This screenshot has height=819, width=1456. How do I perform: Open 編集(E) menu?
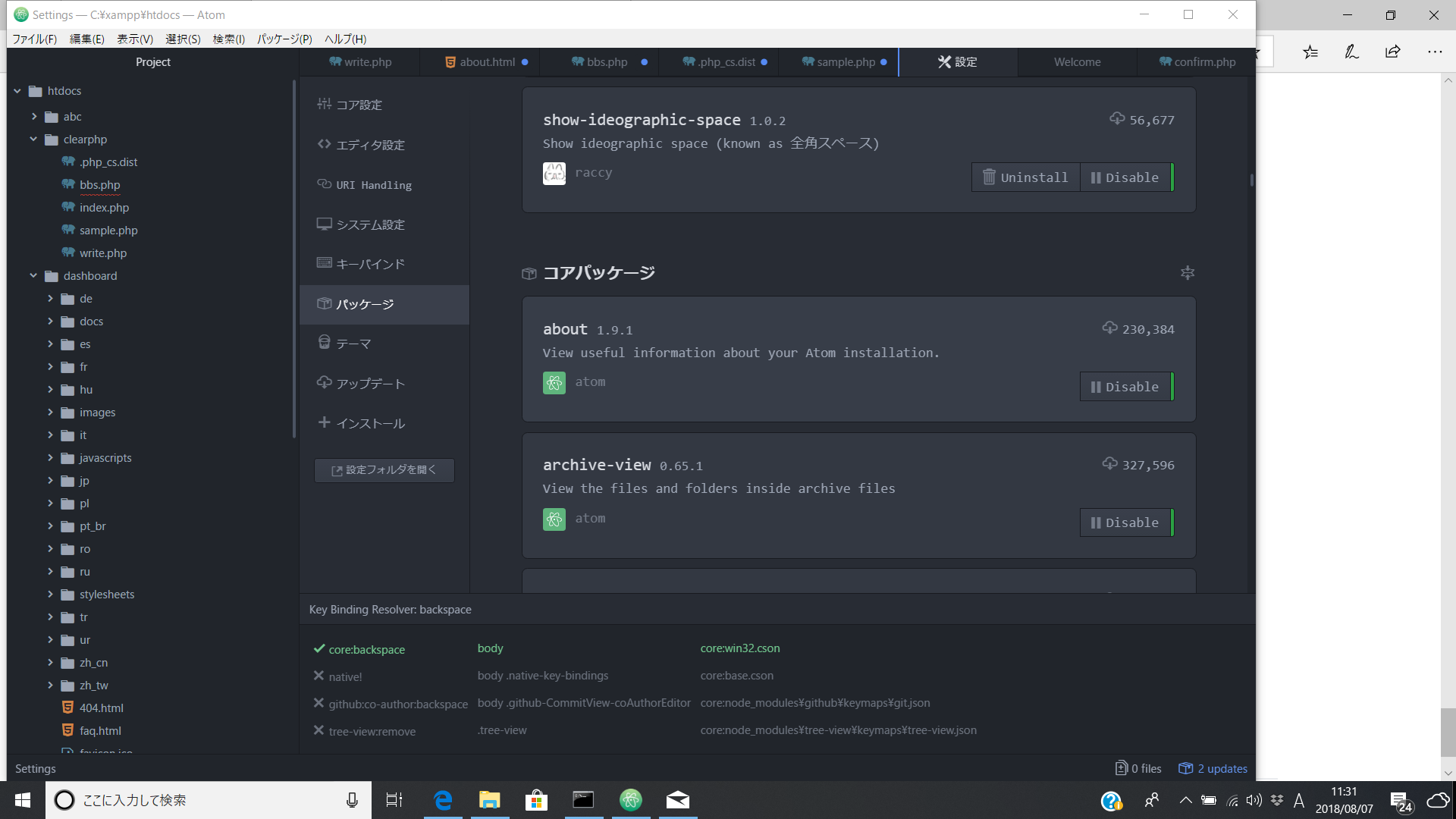87,39
